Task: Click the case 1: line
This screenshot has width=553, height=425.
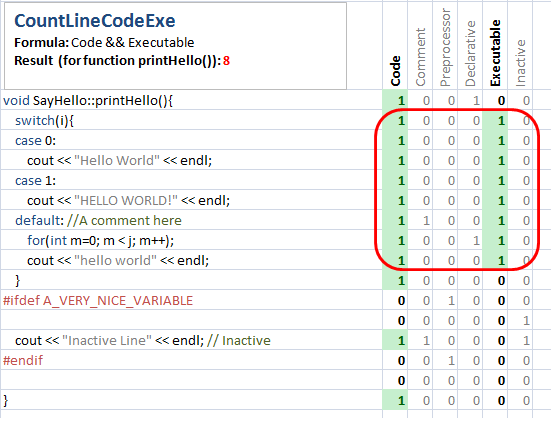Action: pos(35,181)
